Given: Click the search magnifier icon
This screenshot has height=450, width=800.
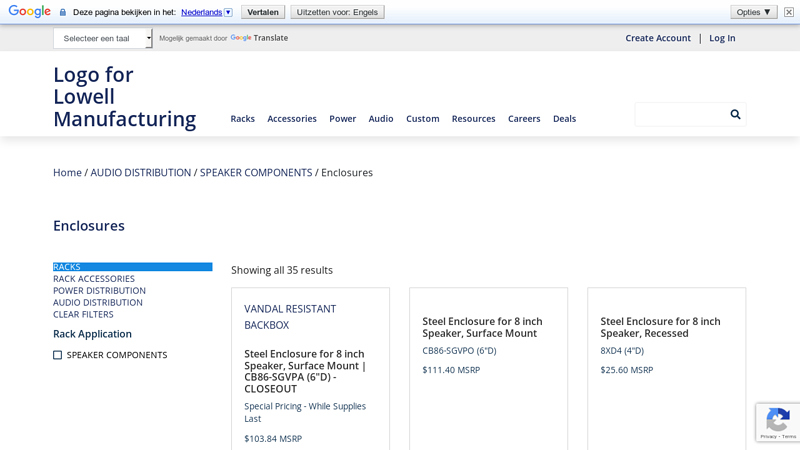Looking at the screenshot, I should (x=735, y=115).
